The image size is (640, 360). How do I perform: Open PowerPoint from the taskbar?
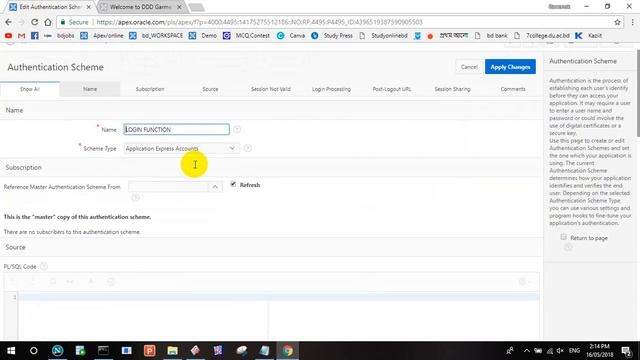point(149,351)
